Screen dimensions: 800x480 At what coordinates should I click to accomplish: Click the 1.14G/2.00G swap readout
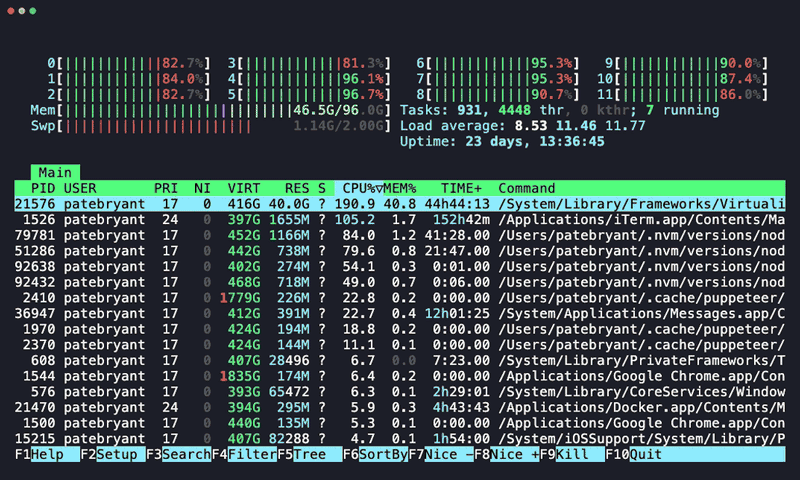(x=338, y=126)
